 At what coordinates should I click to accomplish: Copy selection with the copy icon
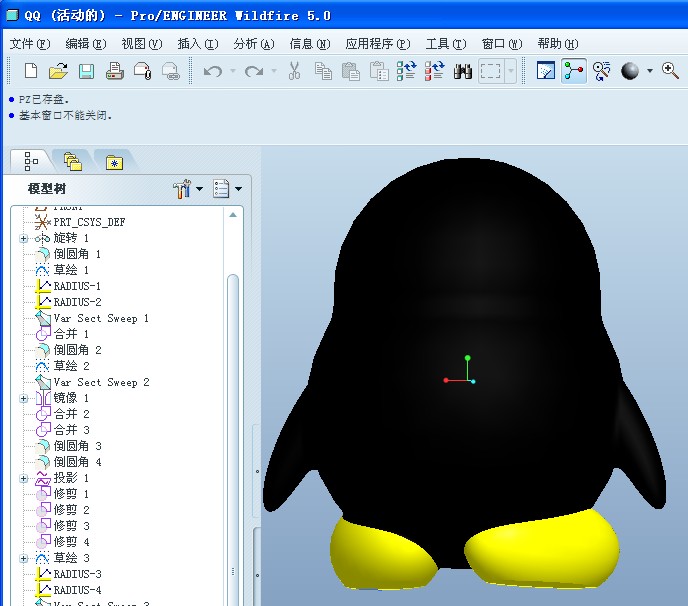tap(323, 71)
